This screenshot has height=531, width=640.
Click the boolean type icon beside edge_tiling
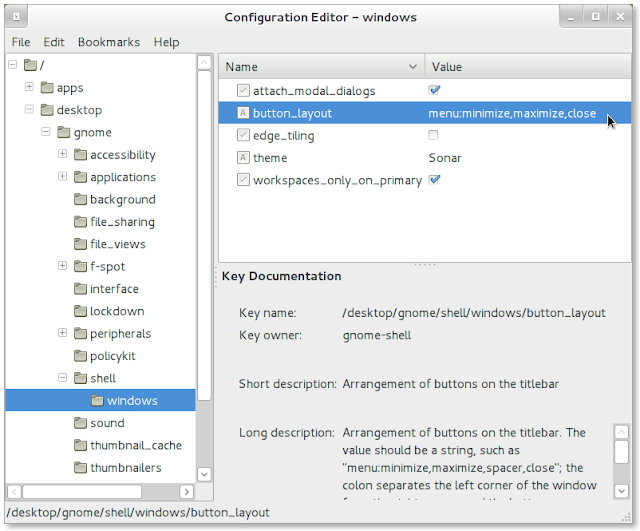tap(243, 135)
